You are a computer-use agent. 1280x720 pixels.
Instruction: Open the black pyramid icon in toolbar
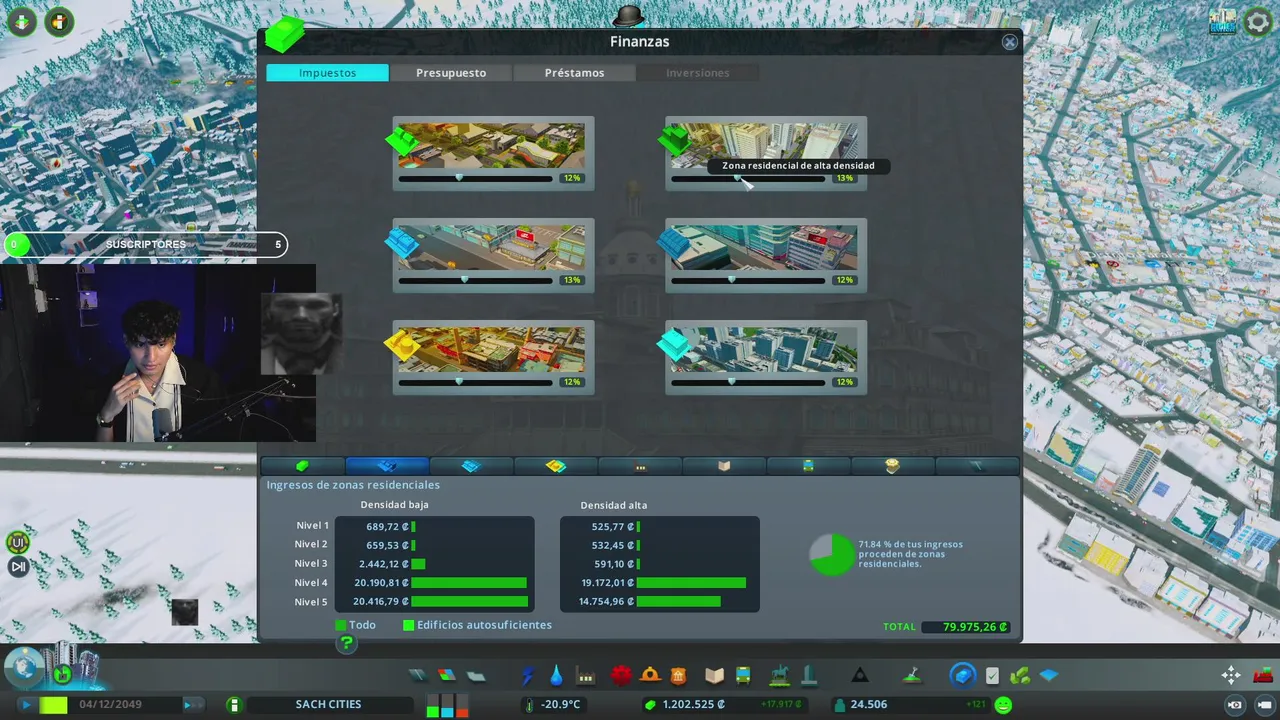pyautogui.click(x=860, y=676)
